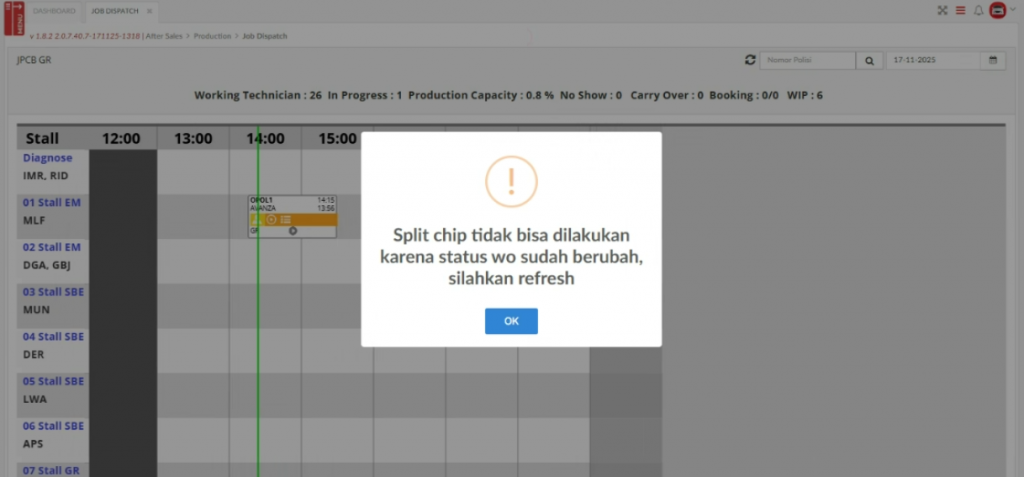
Task: Close the JOB DISPATCH tab
Action: (149, 11)
